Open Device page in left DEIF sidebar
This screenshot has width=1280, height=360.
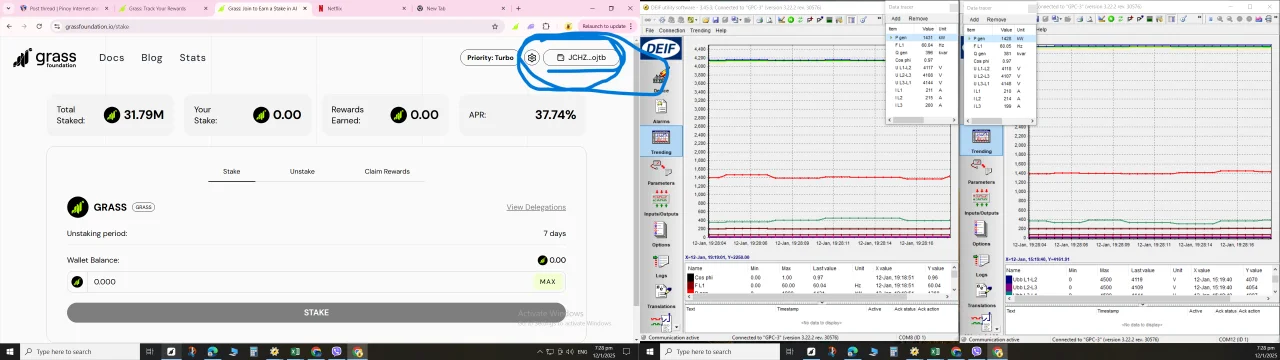[x=660, y=80]
